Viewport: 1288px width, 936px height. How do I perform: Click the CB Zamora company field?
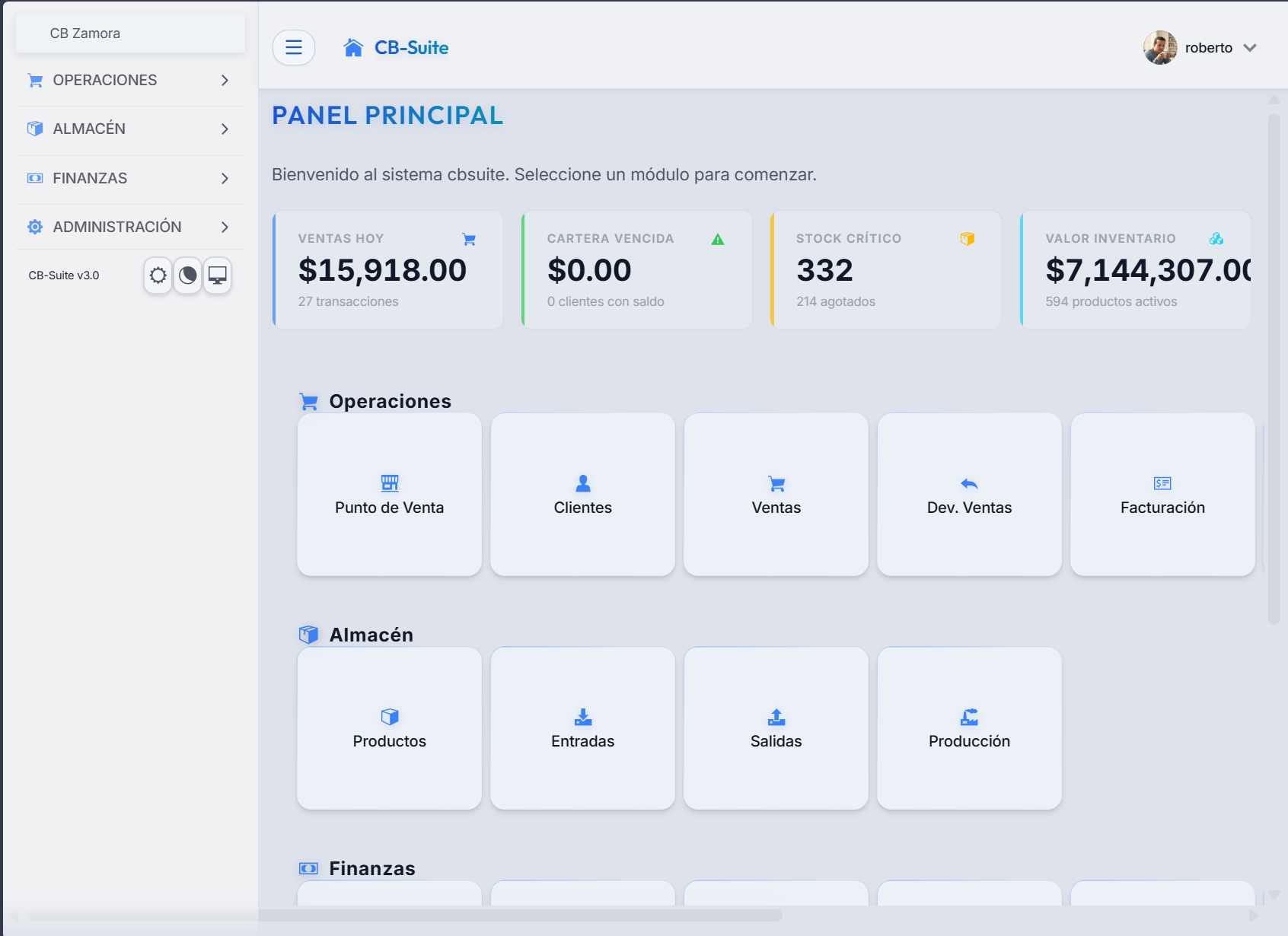click(x=130, y=33)
